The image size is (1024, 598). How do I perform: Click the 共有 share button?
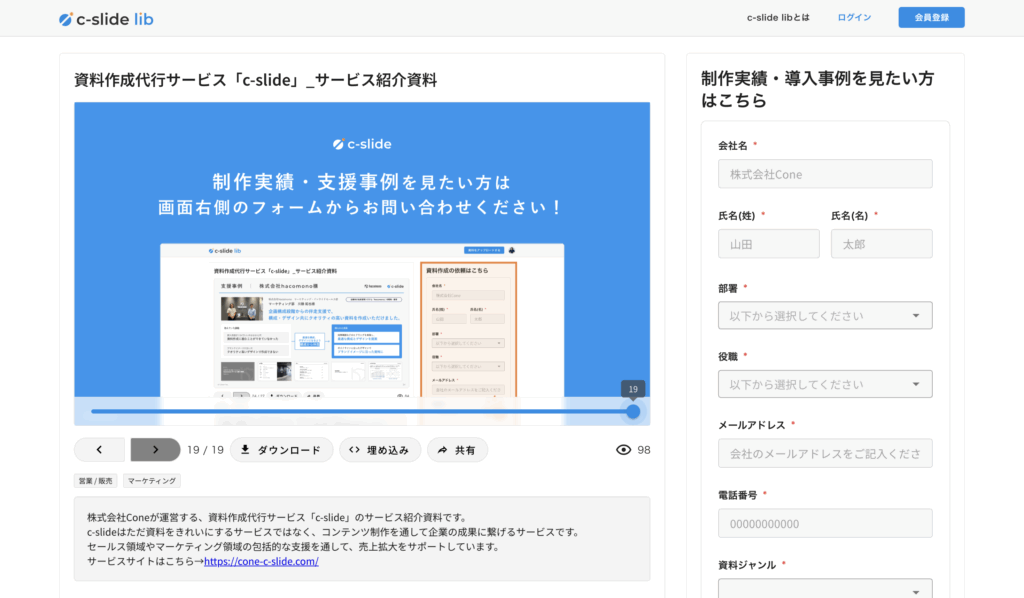(457, 450)
